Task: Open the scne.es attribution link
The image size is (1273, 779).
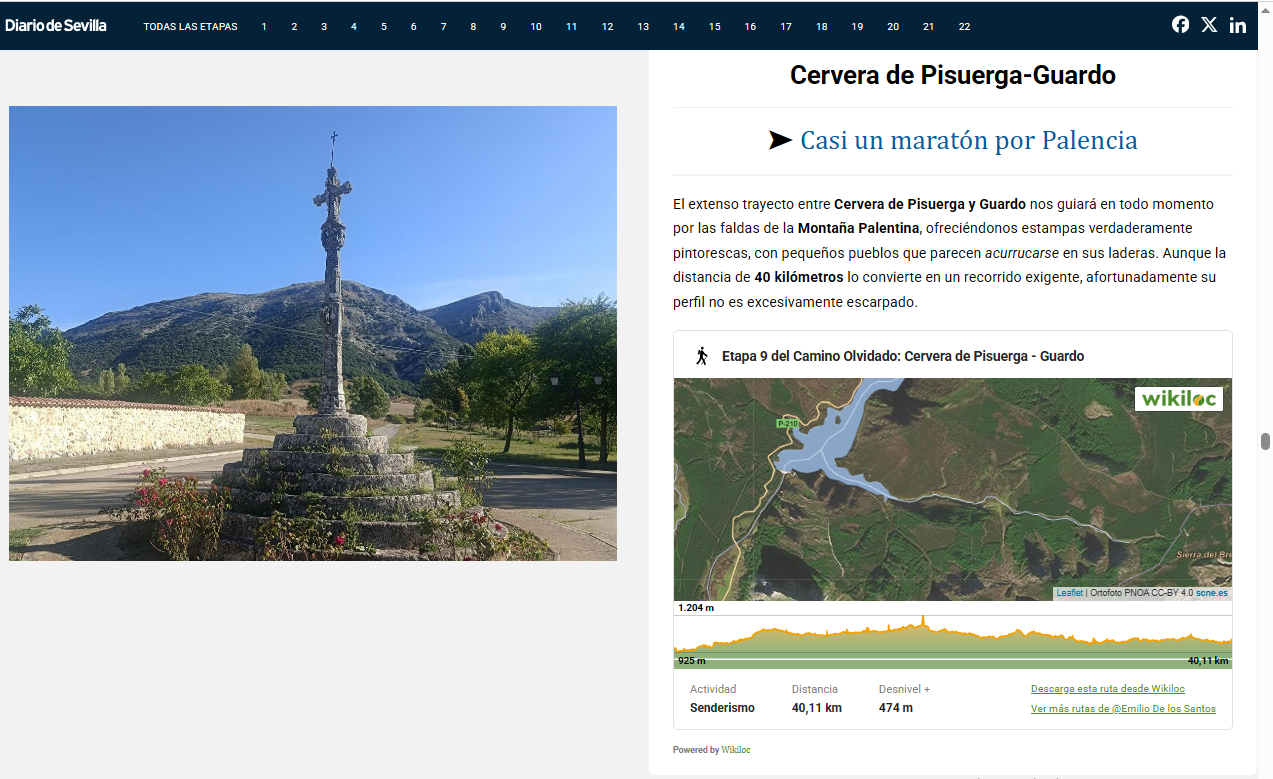Action: (1212, 593)
